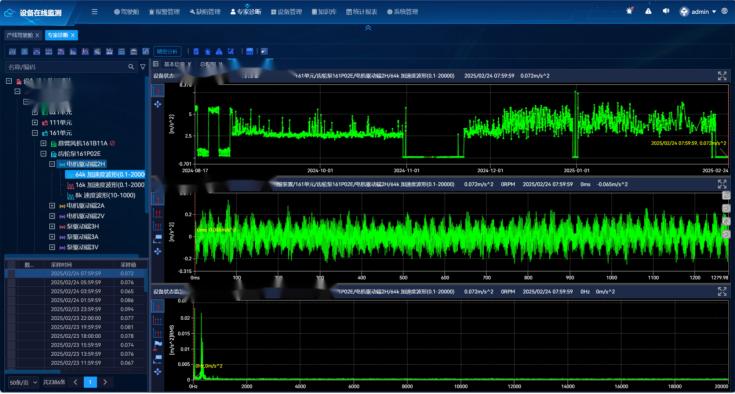The image size is (735, 394).
Task: Click the last icon in the analysis toolbar
Action: coord(264,52)
